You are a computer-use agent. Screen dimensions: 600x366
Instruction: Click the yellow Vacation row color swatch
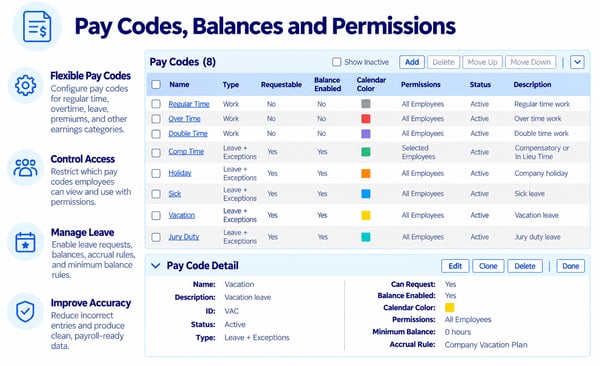coord(366,215)
